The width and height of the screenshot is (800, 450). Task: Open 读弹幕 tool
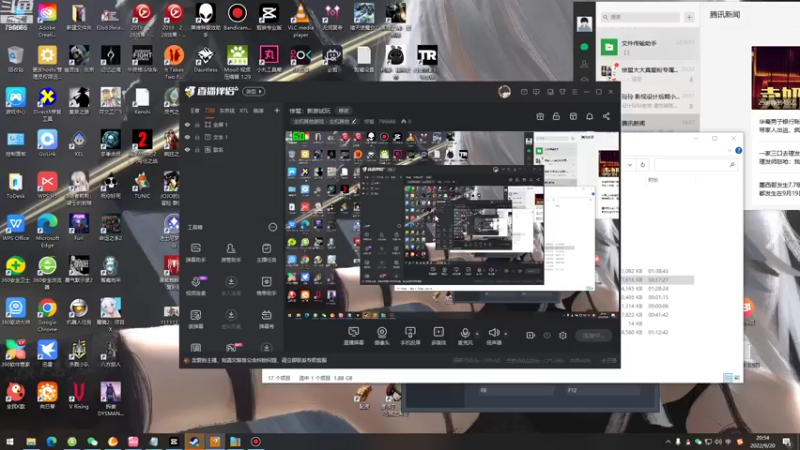tap(195, 319)
